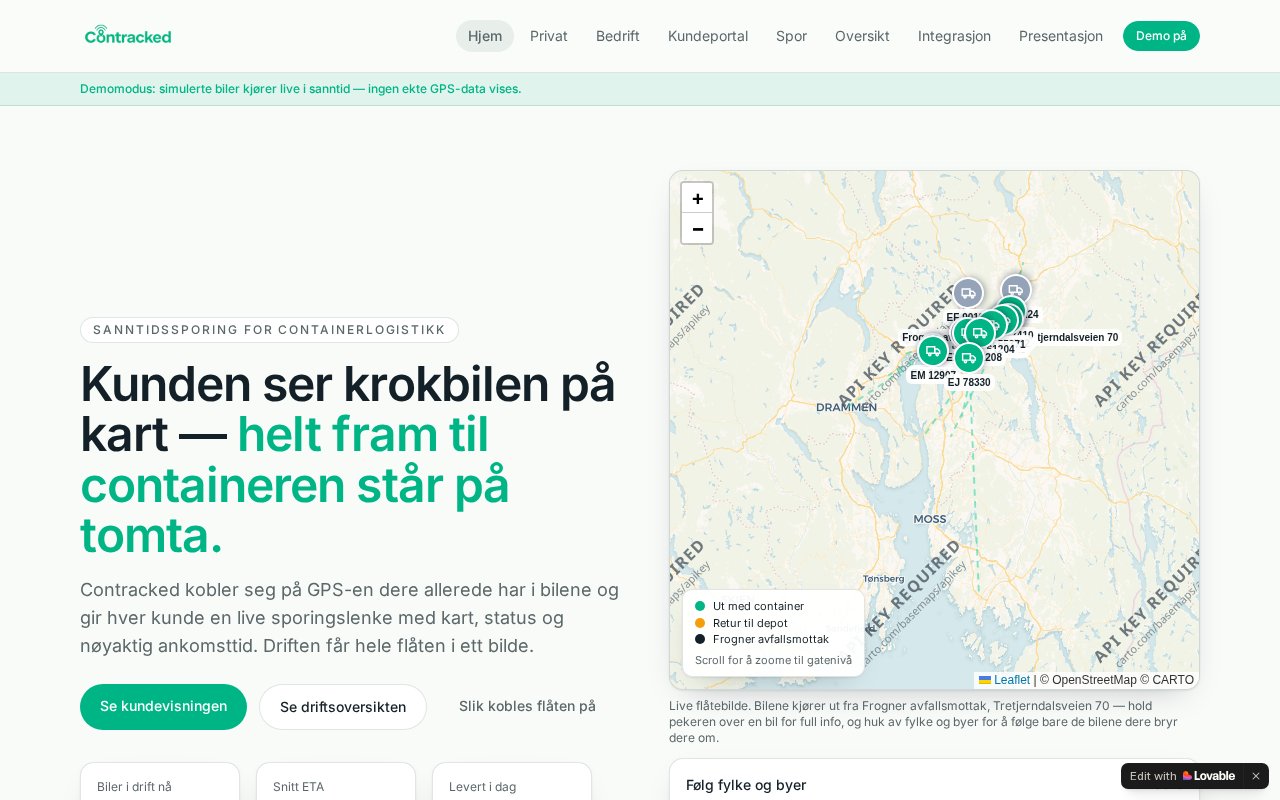Open the Privat nav item
Image resolution: width=1280 pixels, height=800 pixels.
(549, 36)
